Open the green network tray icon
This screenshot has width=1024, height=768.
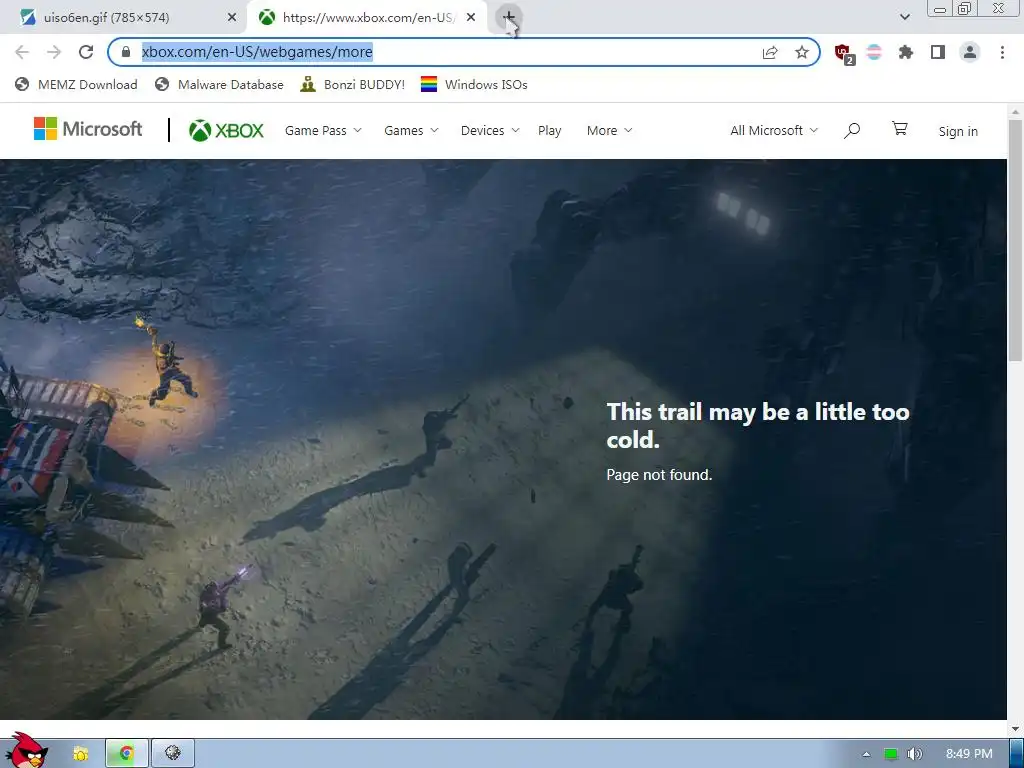(x=891, y=754)
